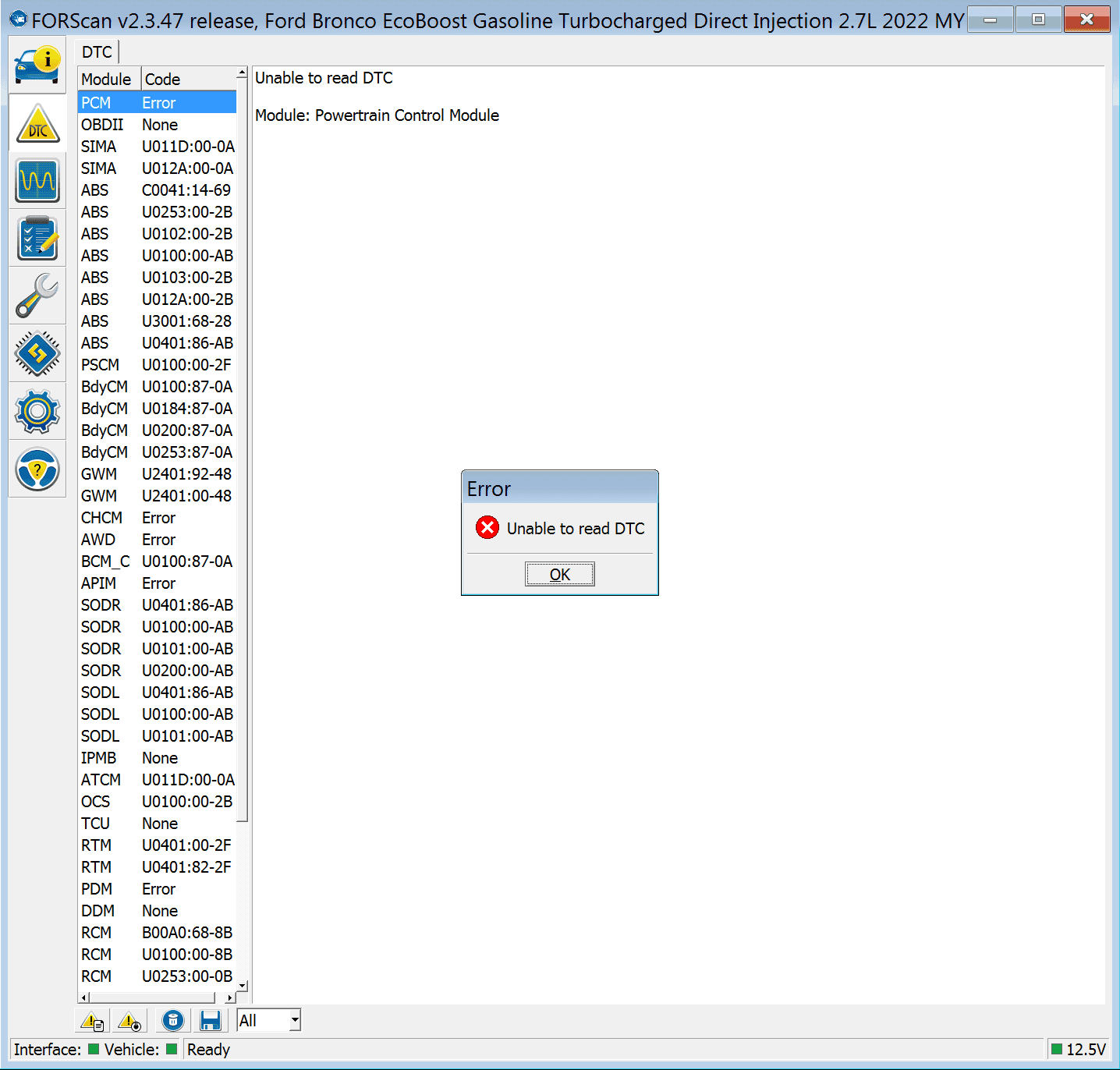The image size is (1120, 1070).
Task: Click the blue trash clear DTC button
Action: (173, 1020)
